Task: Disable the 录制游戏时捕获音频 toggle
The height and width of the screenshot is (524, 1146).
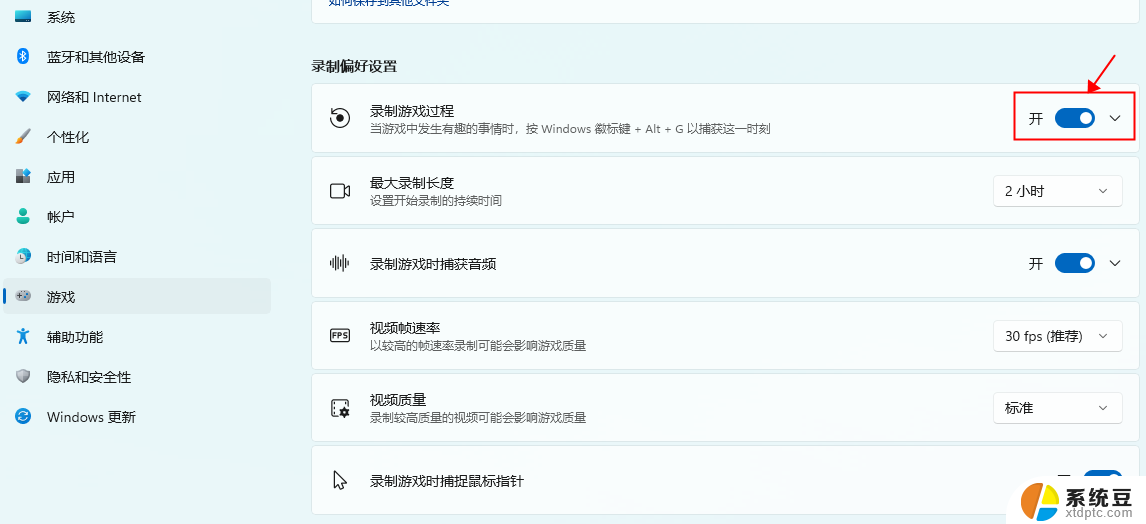Action: (x=1074, y=263)
